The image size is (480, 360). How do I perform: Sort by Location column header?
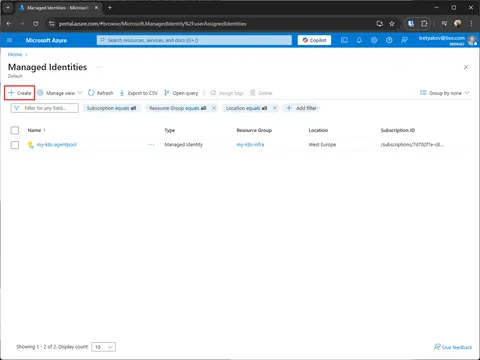(318, 130)
